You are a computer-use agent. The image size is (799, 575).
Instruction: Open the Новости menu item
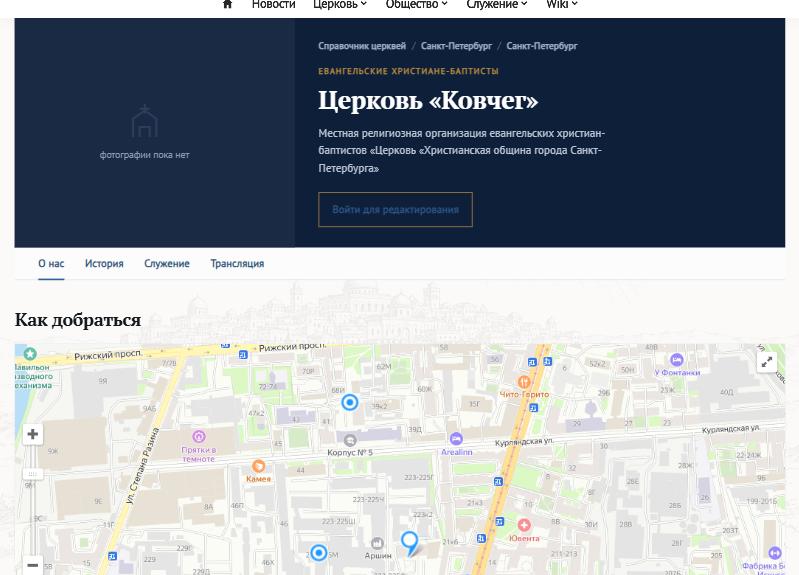274,5
